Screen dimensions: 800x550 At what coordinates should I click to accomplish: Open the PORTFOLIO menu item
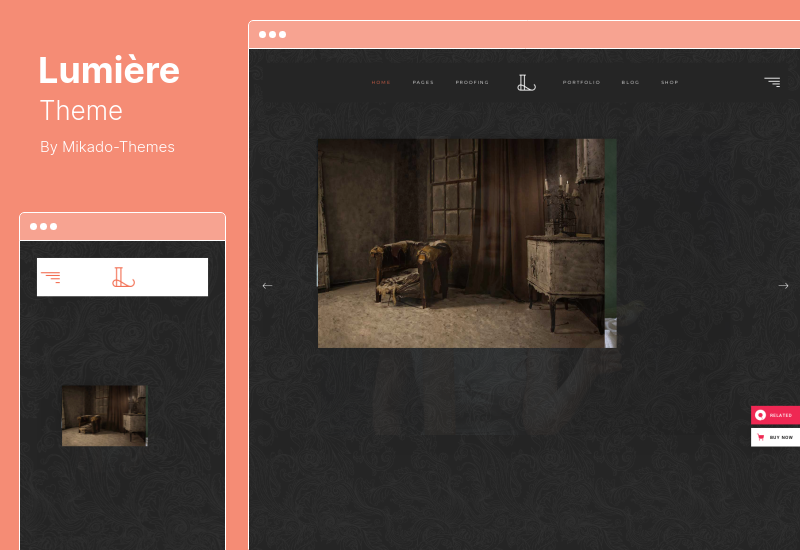point(581,82)
